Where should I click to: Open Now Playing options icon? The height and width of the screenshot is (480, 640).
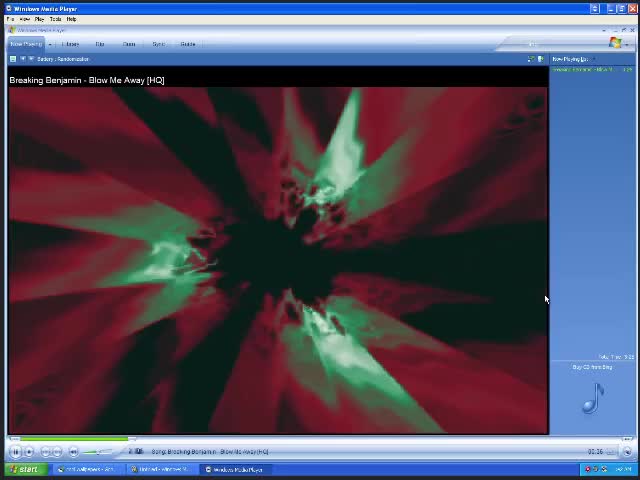click(13, 59)
